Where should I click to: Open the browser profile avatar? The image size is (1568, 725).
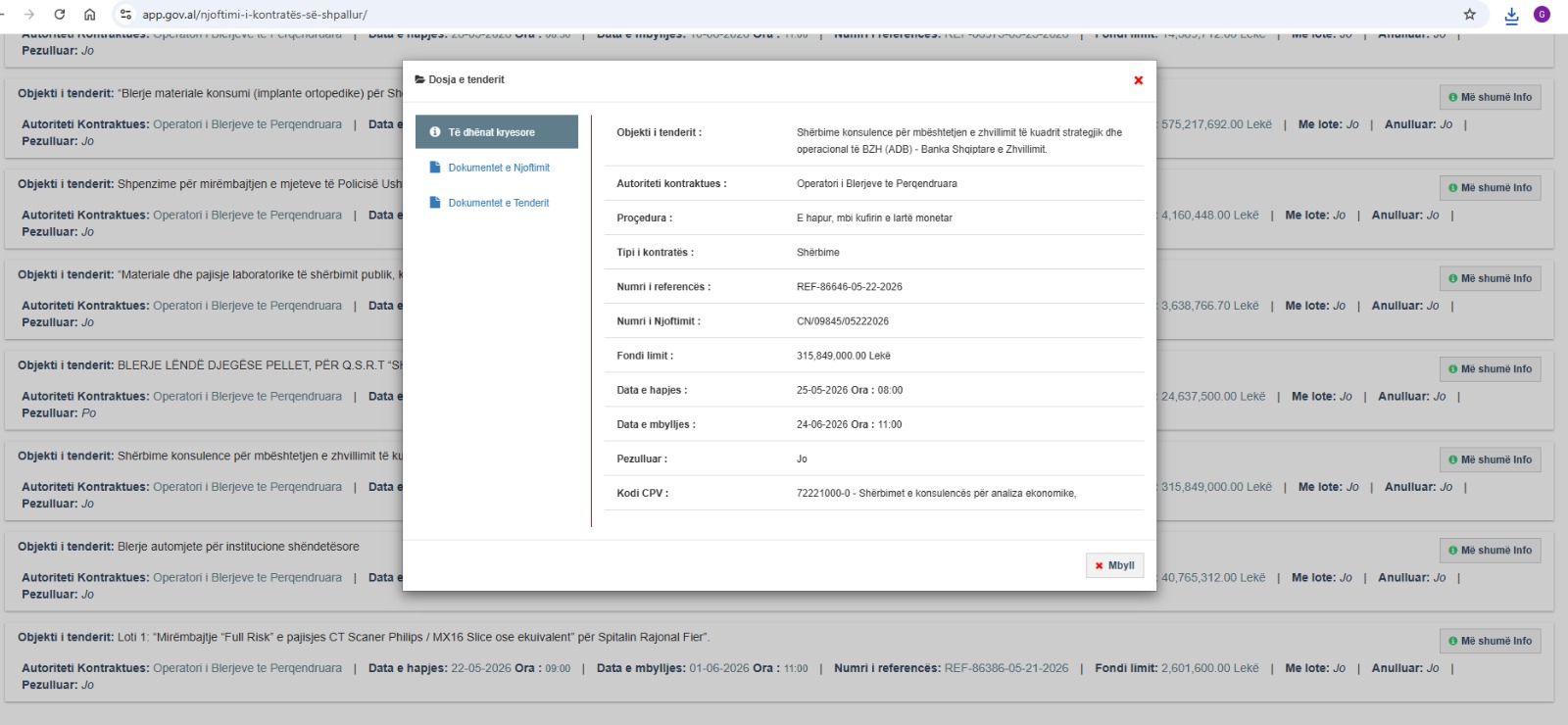[x=1542, y=15]
